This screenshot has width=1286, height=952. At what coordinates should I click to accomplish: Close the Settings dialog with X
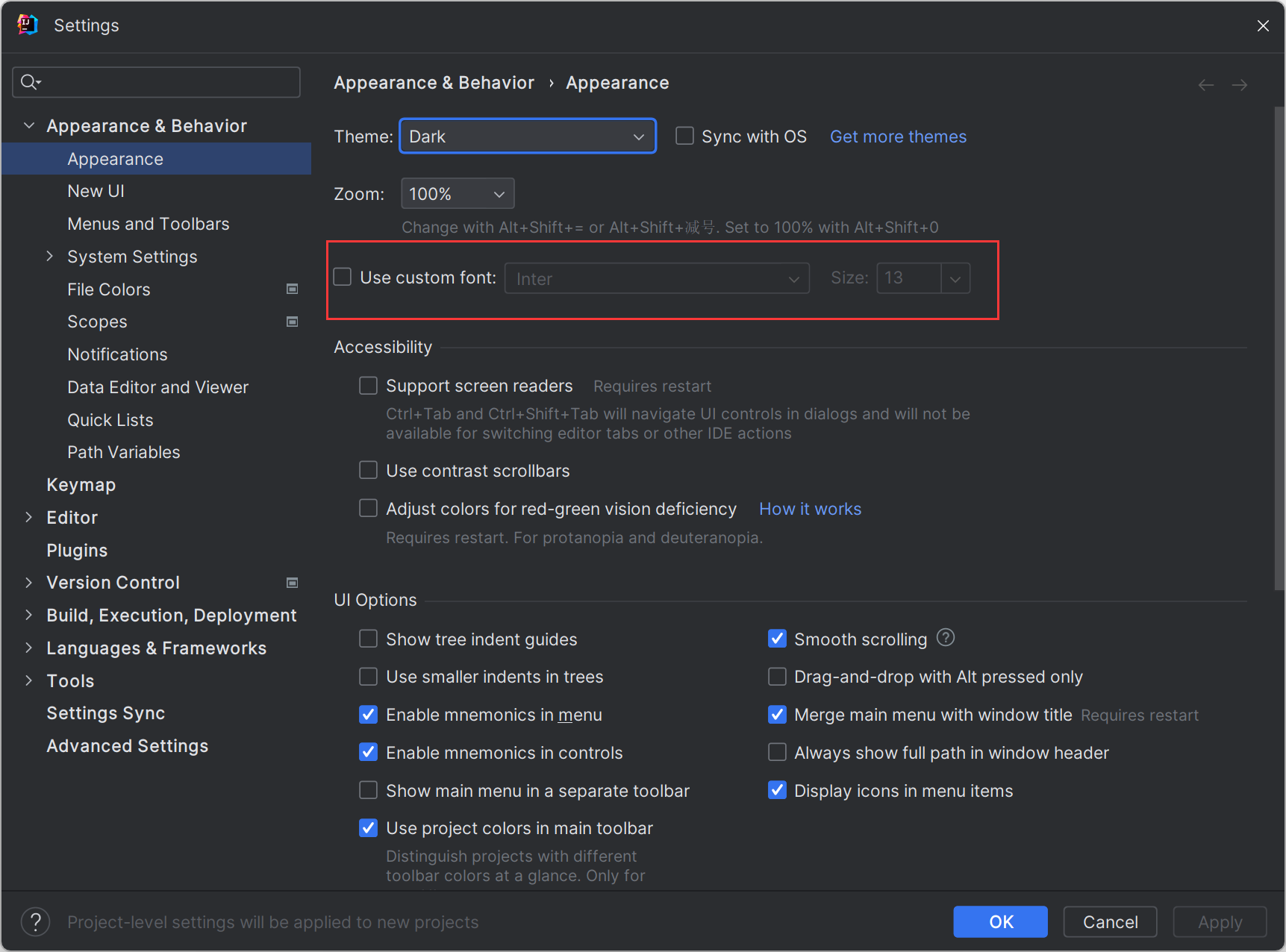1263,25
